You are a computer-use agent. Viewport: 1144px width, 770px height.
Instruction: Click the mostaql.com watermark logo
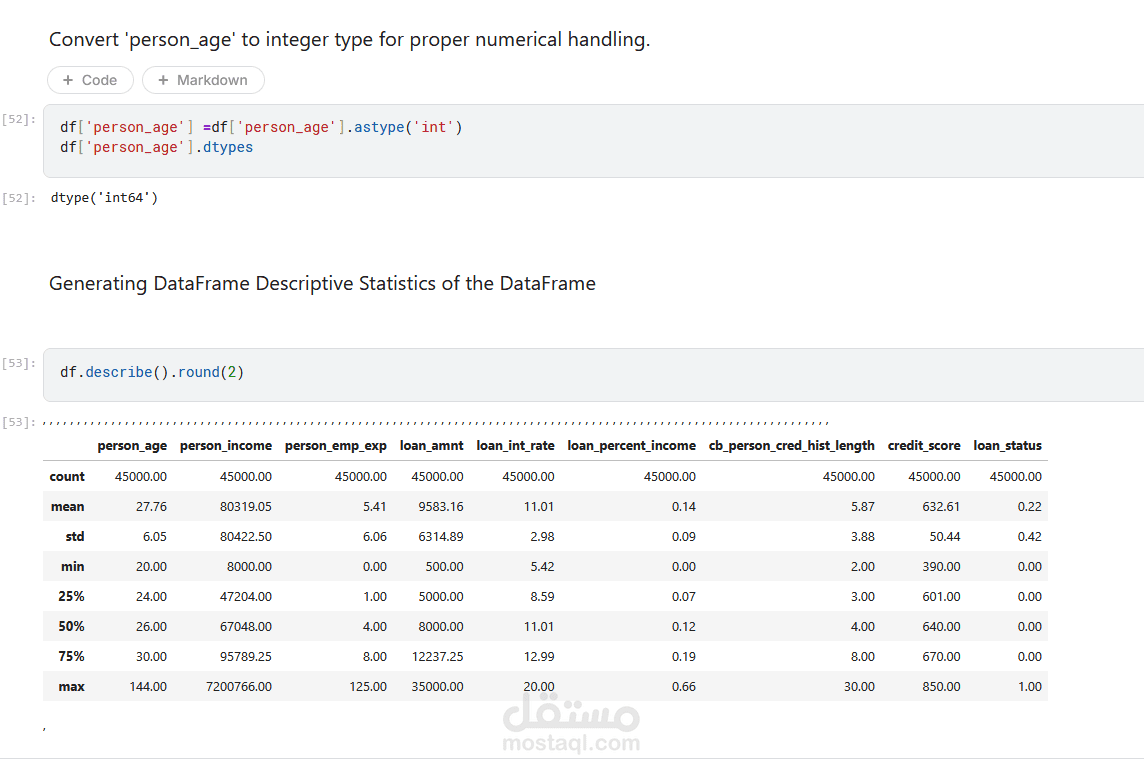(x=571, y=725)
